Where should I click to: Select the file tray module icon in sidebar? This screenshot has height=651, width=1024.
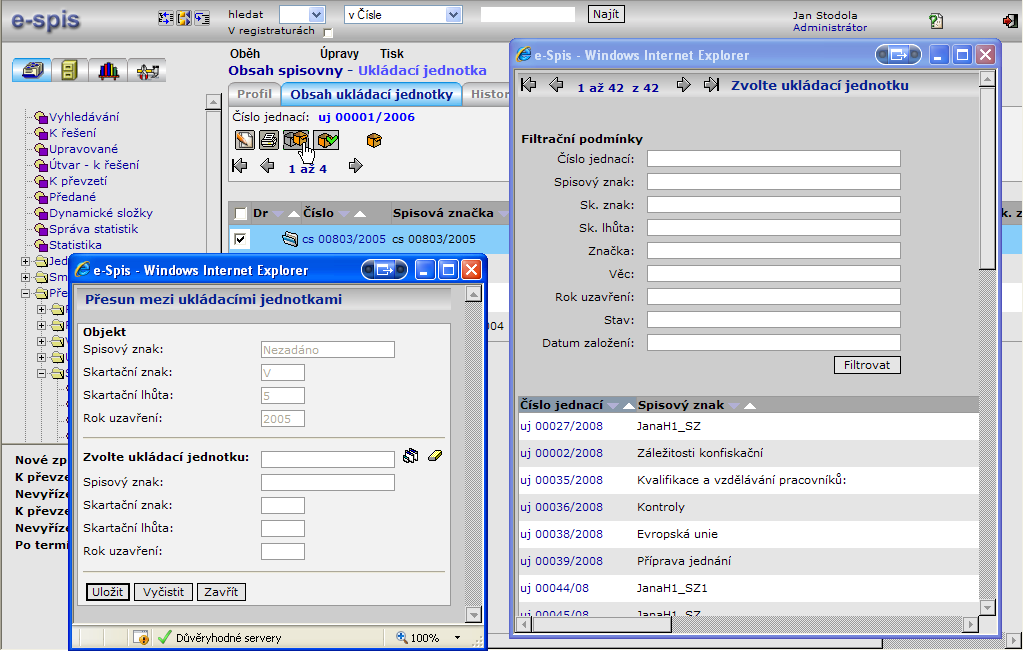point(32,70)
